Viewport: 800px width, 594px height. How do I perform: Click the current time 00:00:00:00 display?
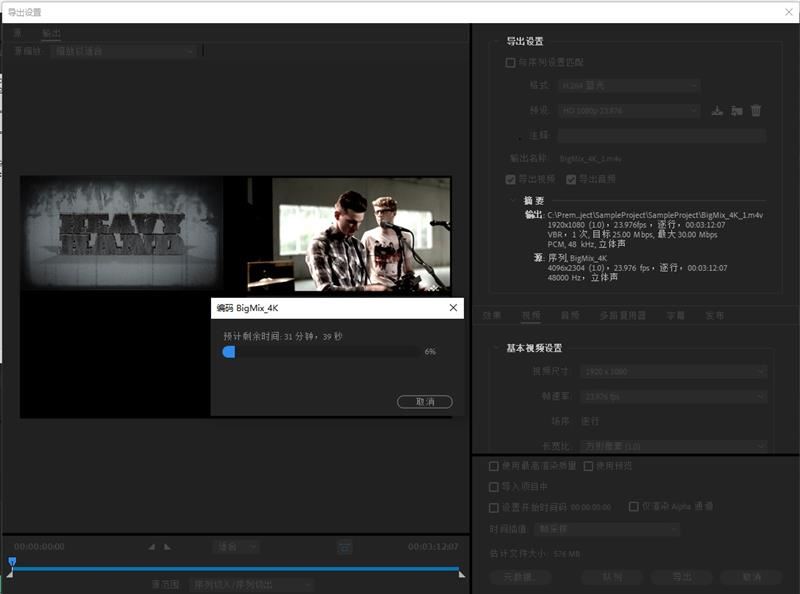pyautogui.click(x=39, y=547)
